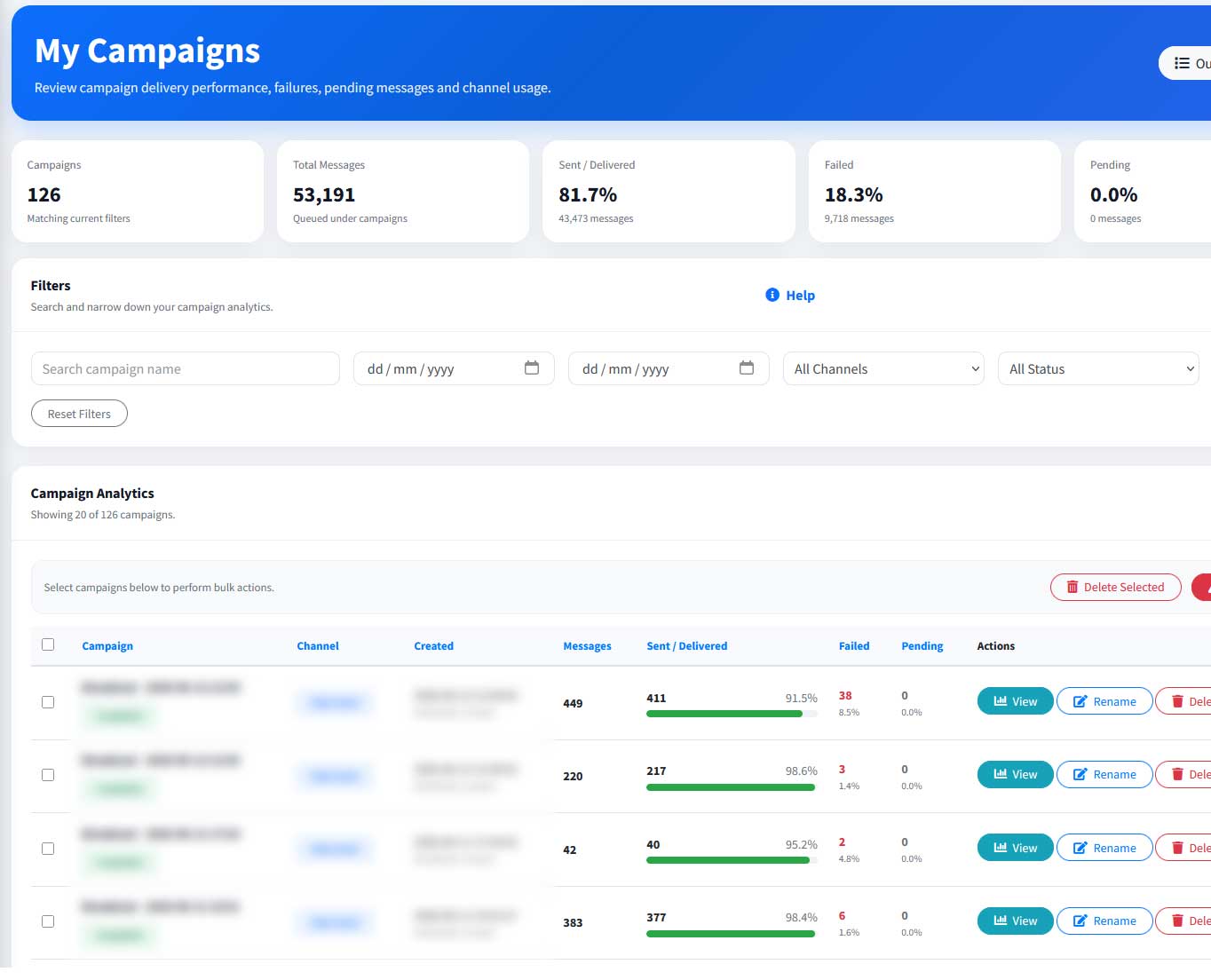
Task: Click the 98.6% delivery progress bar
Action: [731, 787]
